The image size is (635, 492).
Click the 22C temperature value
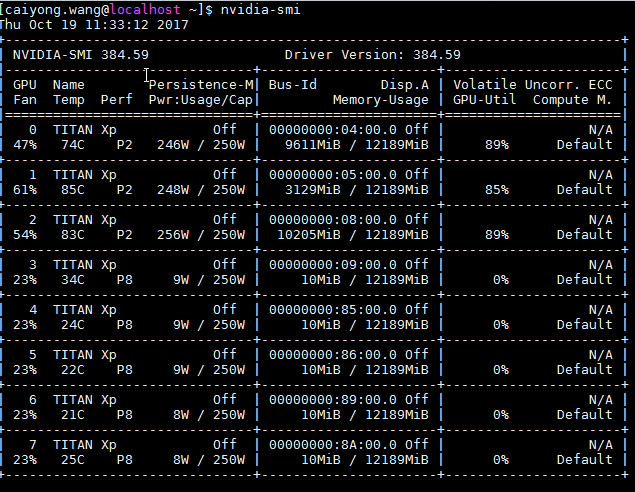72,369
